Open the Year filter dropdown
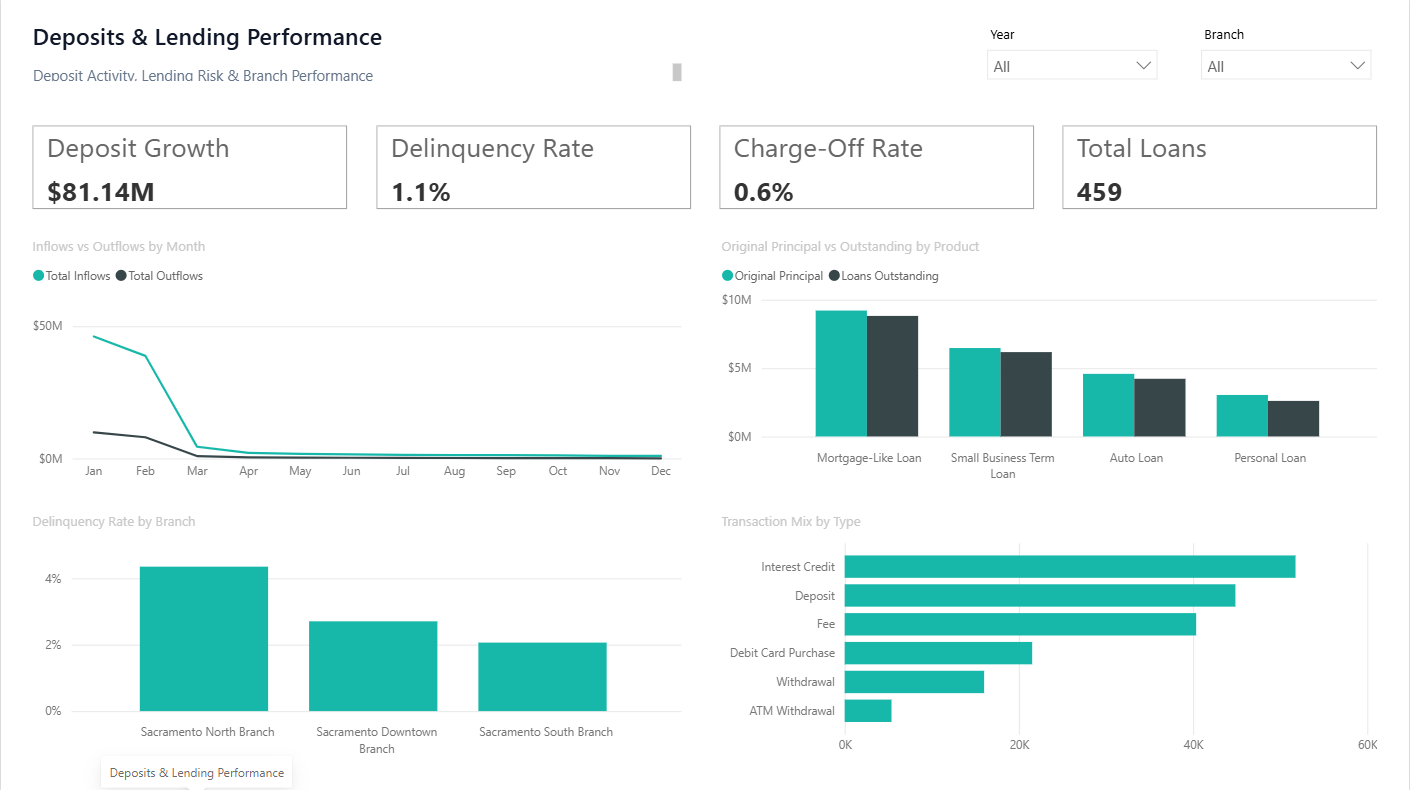The width and height of the screenshot is (1410, 790). 1071,66
